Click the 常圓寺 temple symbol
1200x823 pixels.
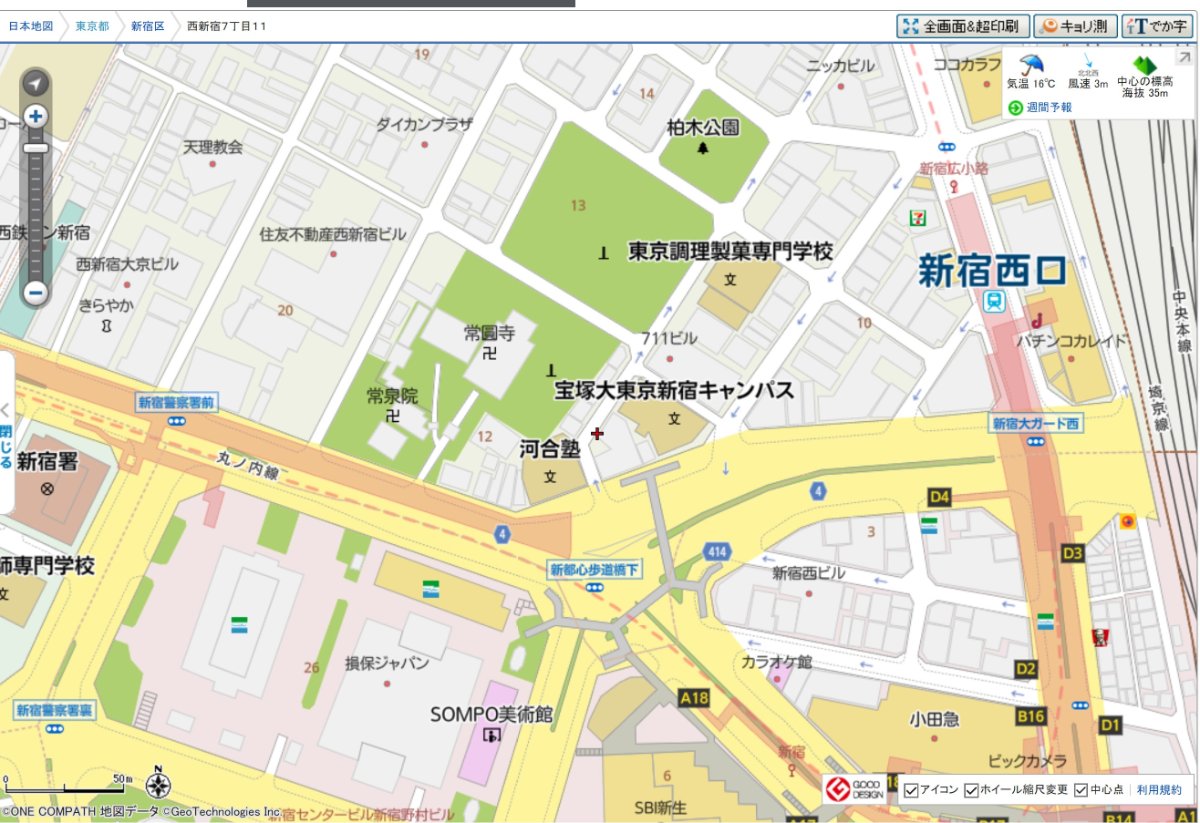click(x=490, y=354)
